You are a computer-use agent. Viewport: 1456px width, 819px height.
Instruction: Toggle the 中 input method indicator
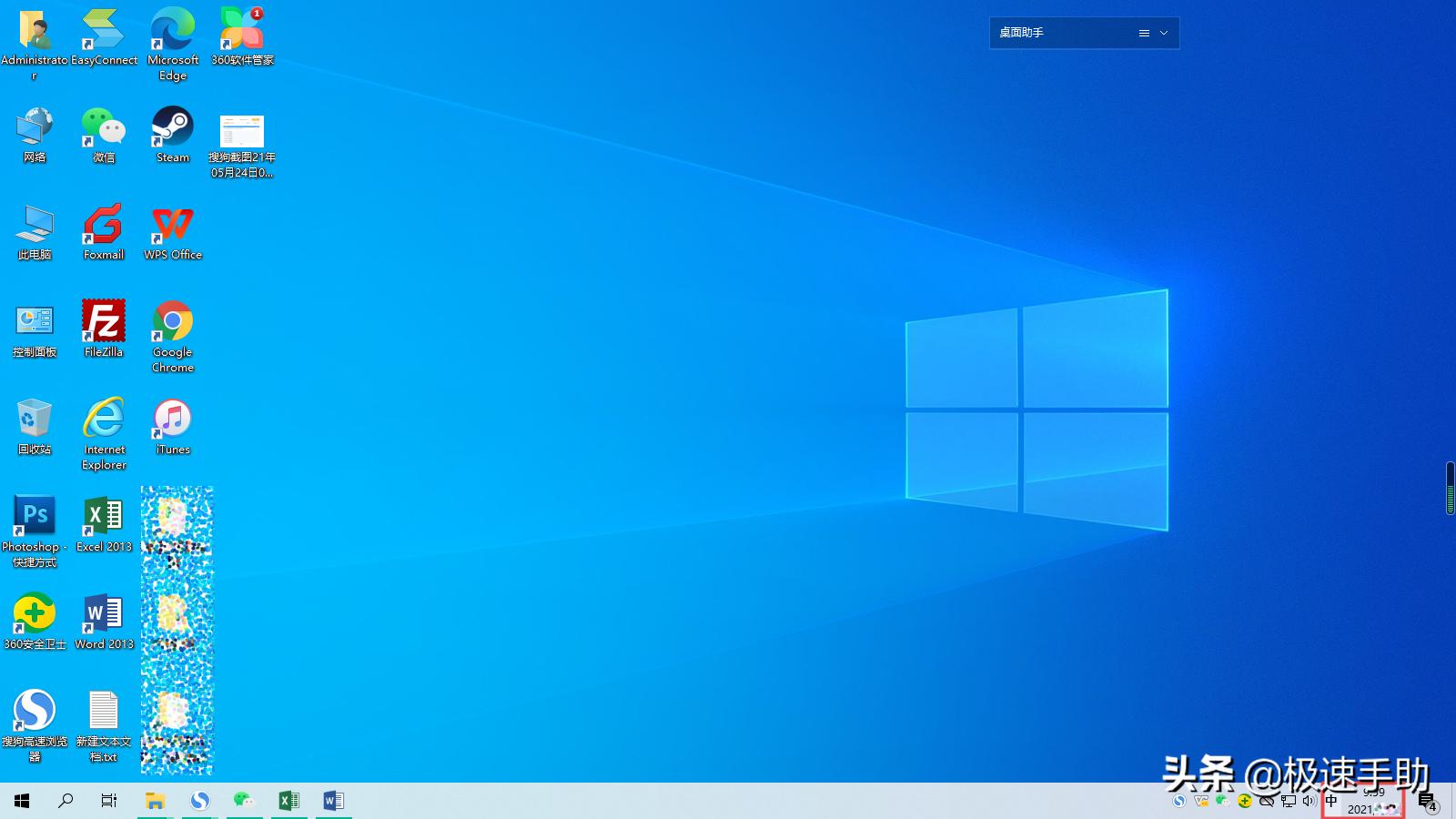[x=1331, y=801]
